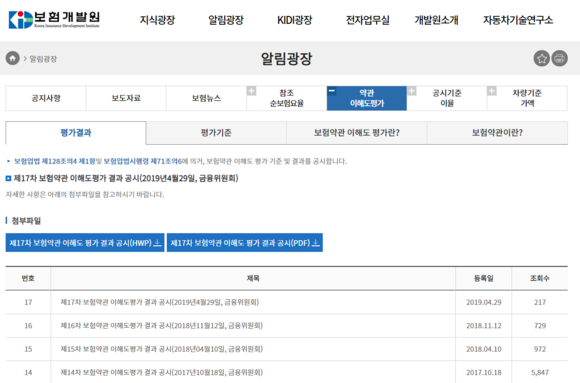Select the 보도자료 submenu

tap(126, 98)
